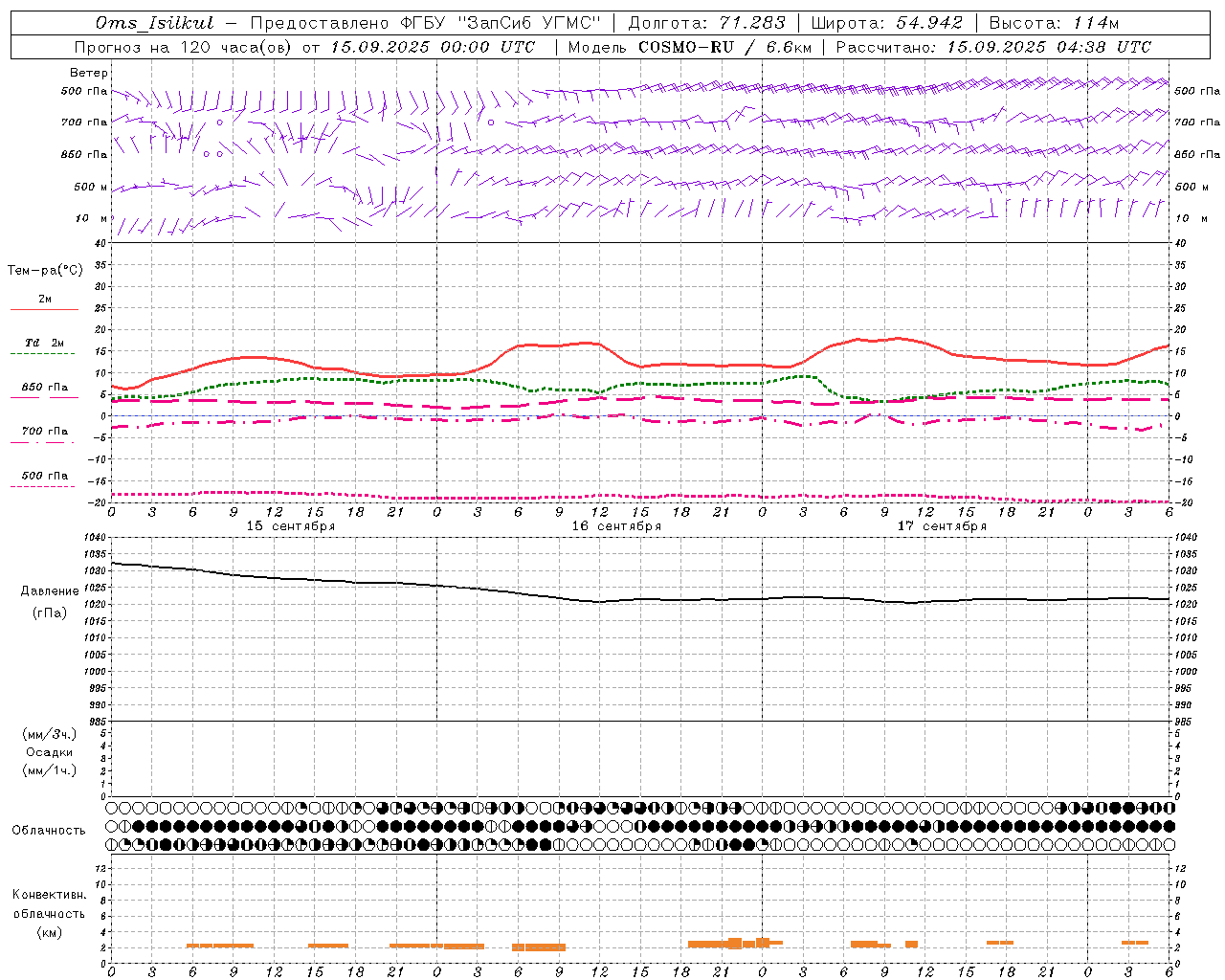Click the "Ветер" wind panel label
Image resolution: width=1225 pixels, height=980 pixels.
click(x=89, y=73)
